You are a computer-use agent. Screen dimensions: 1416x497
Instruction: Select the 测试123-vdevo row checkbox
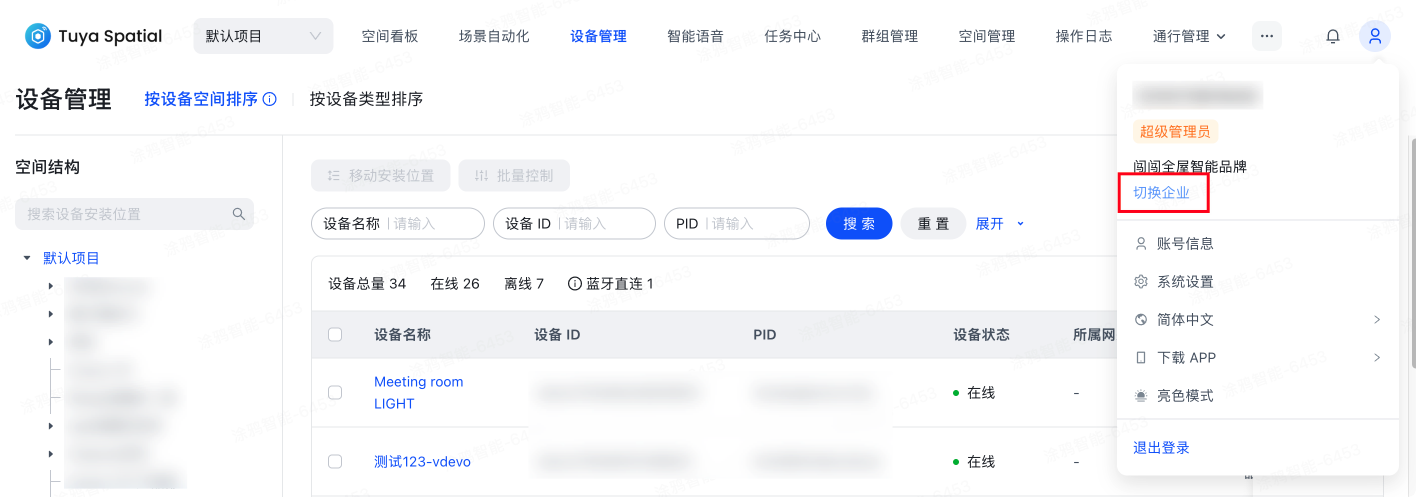point(335,462)
